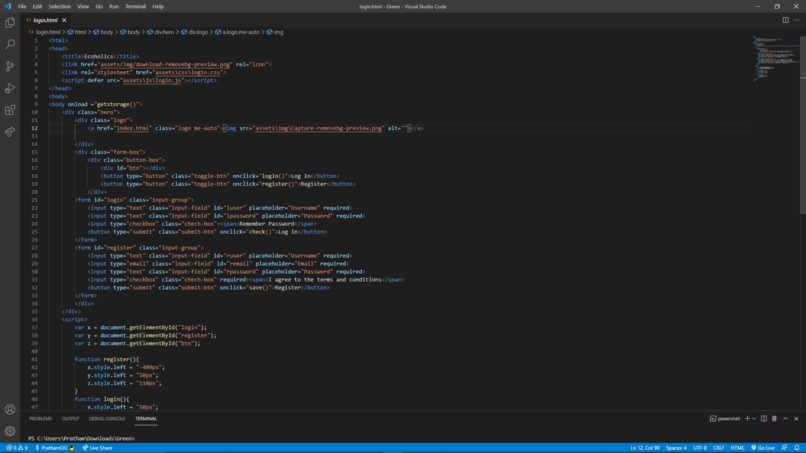Open the View menu
The height and width of the screenshot is (453, 806).
pos(83,7)
